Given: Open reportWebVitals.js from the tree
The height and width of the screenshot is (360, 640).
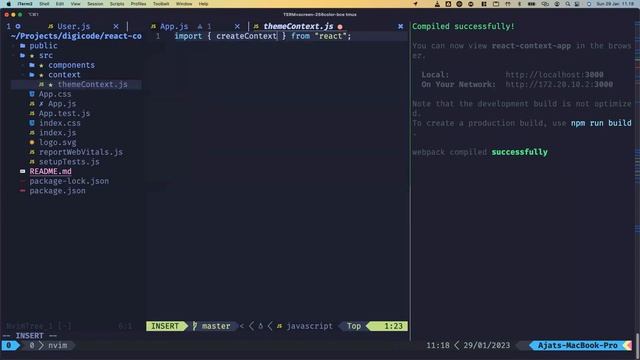Looking at the screenshot, I should click(x=81, y=152).
